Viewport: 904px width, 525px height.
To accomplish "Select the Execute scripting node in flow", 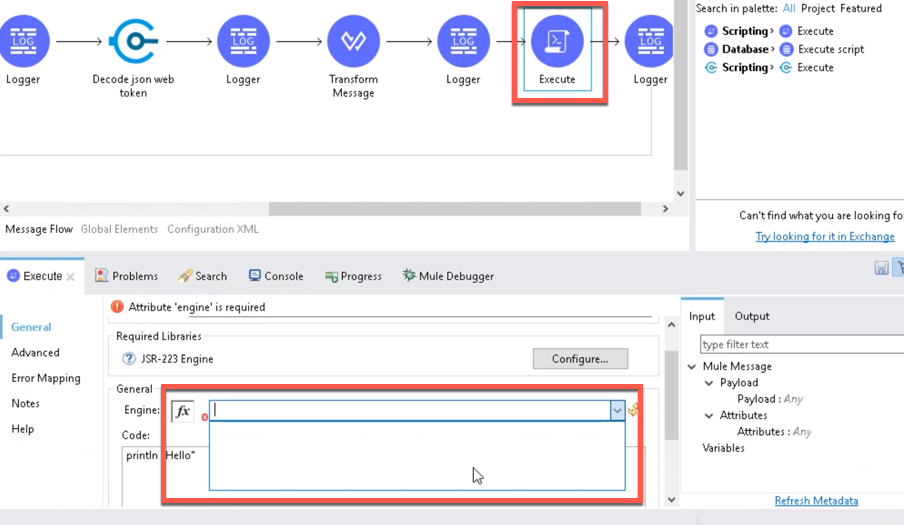I will (x=557, y=43).
